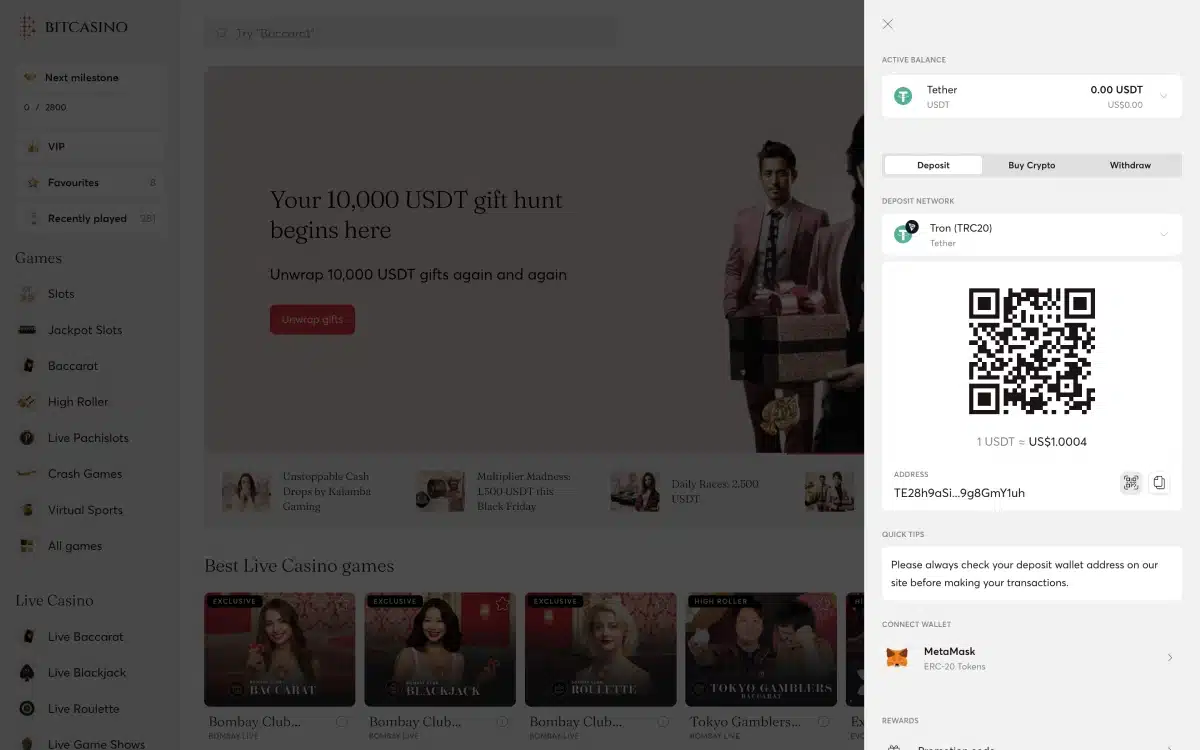Show info for Bombay Club Blackjack game
The image size is (1200, 750).
[x=503, y=722]
